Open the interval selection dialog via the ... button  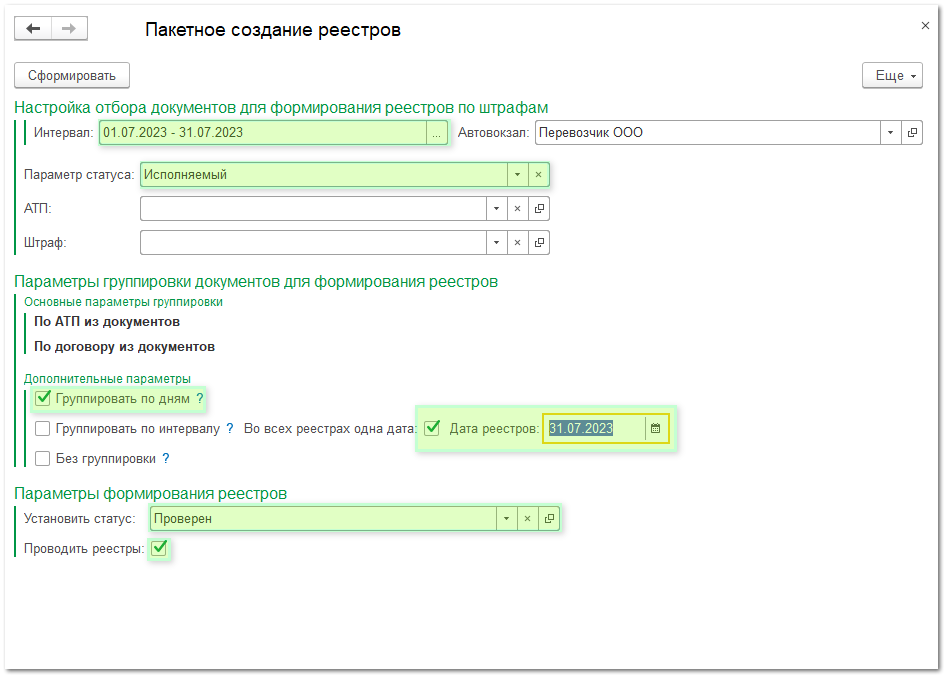click(437, 132)
